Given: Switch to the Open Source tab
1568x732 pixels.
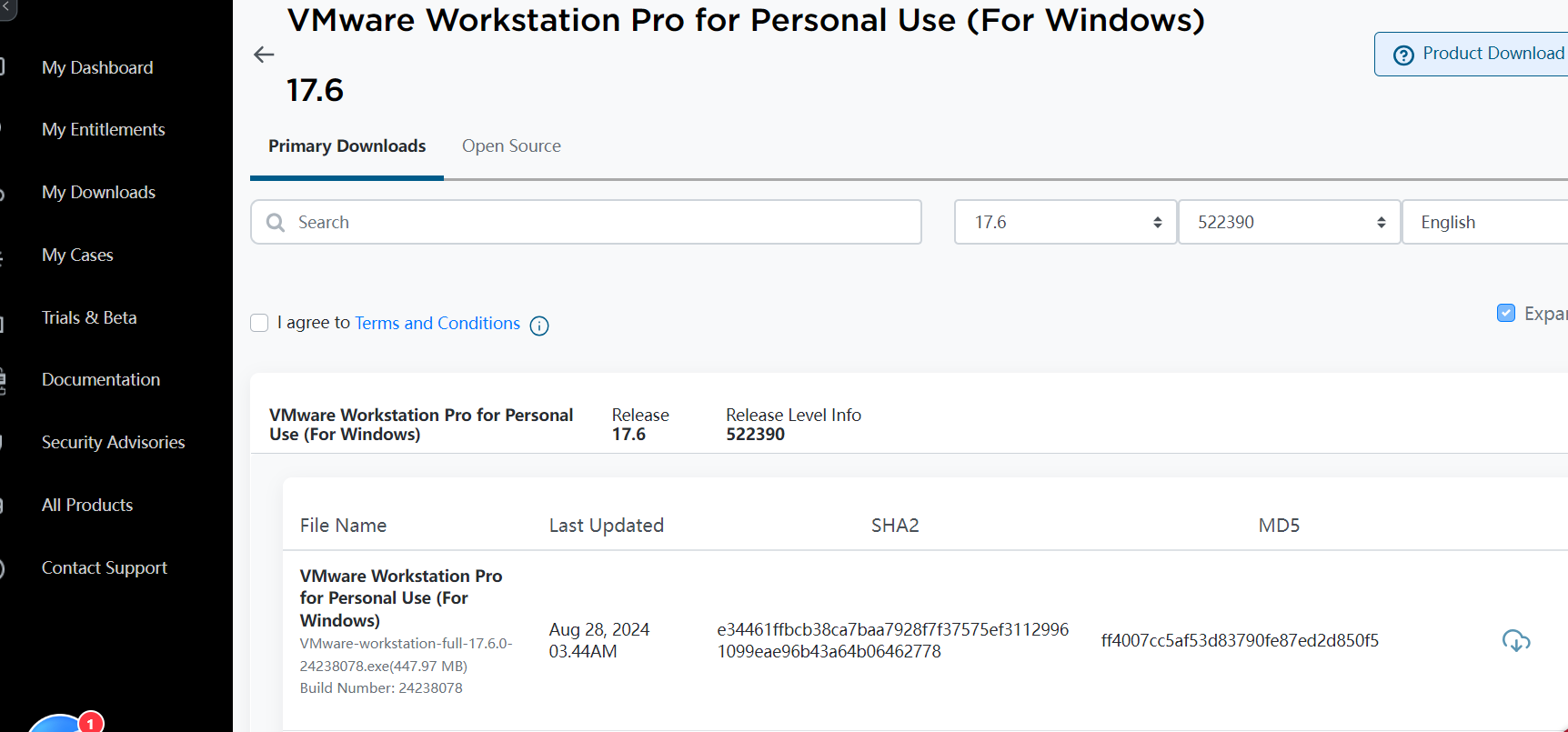Looking at the screenshot, I should pos(511,145).
